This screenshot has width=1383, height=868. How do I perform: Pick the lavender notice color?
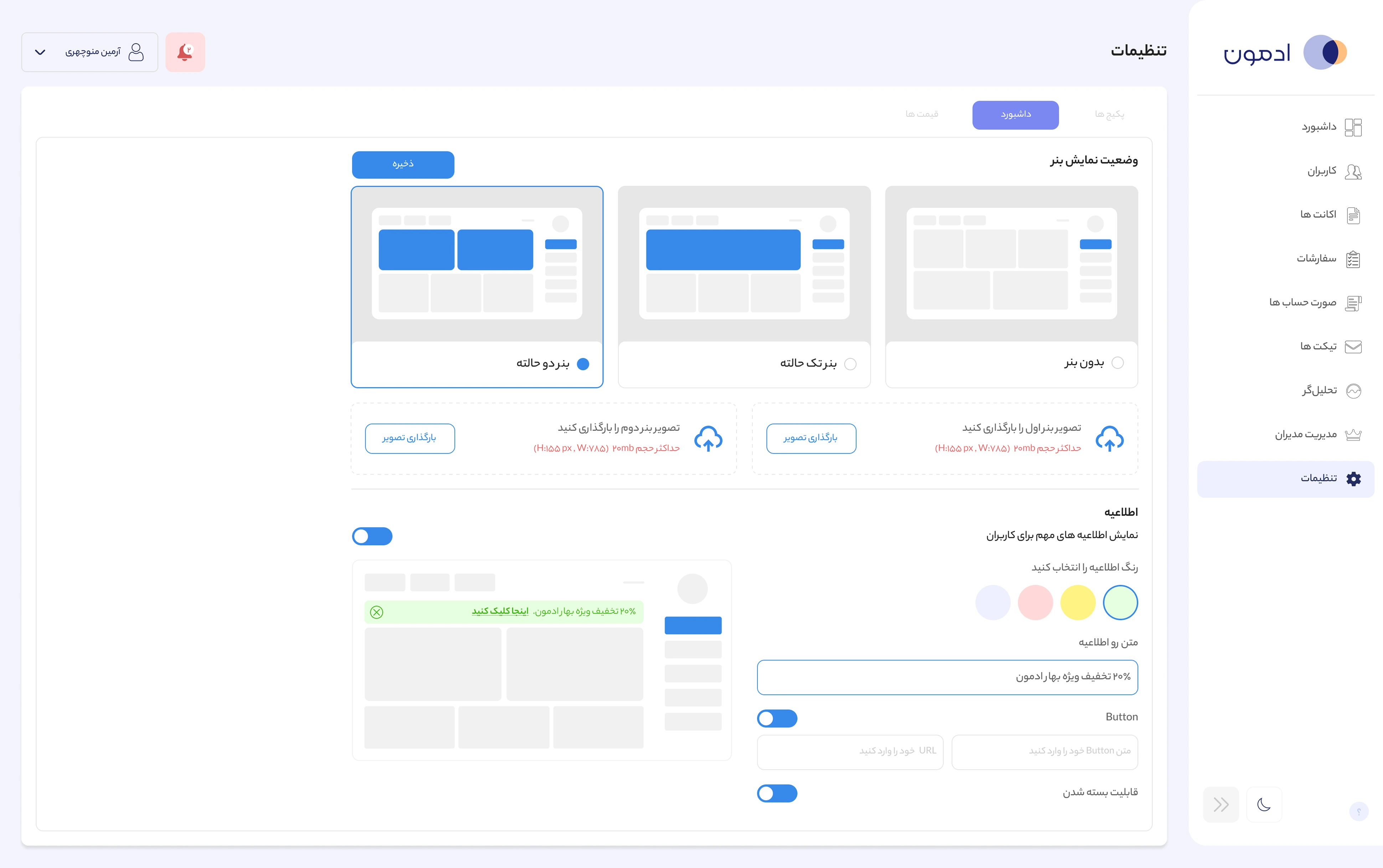click(993, 603)
